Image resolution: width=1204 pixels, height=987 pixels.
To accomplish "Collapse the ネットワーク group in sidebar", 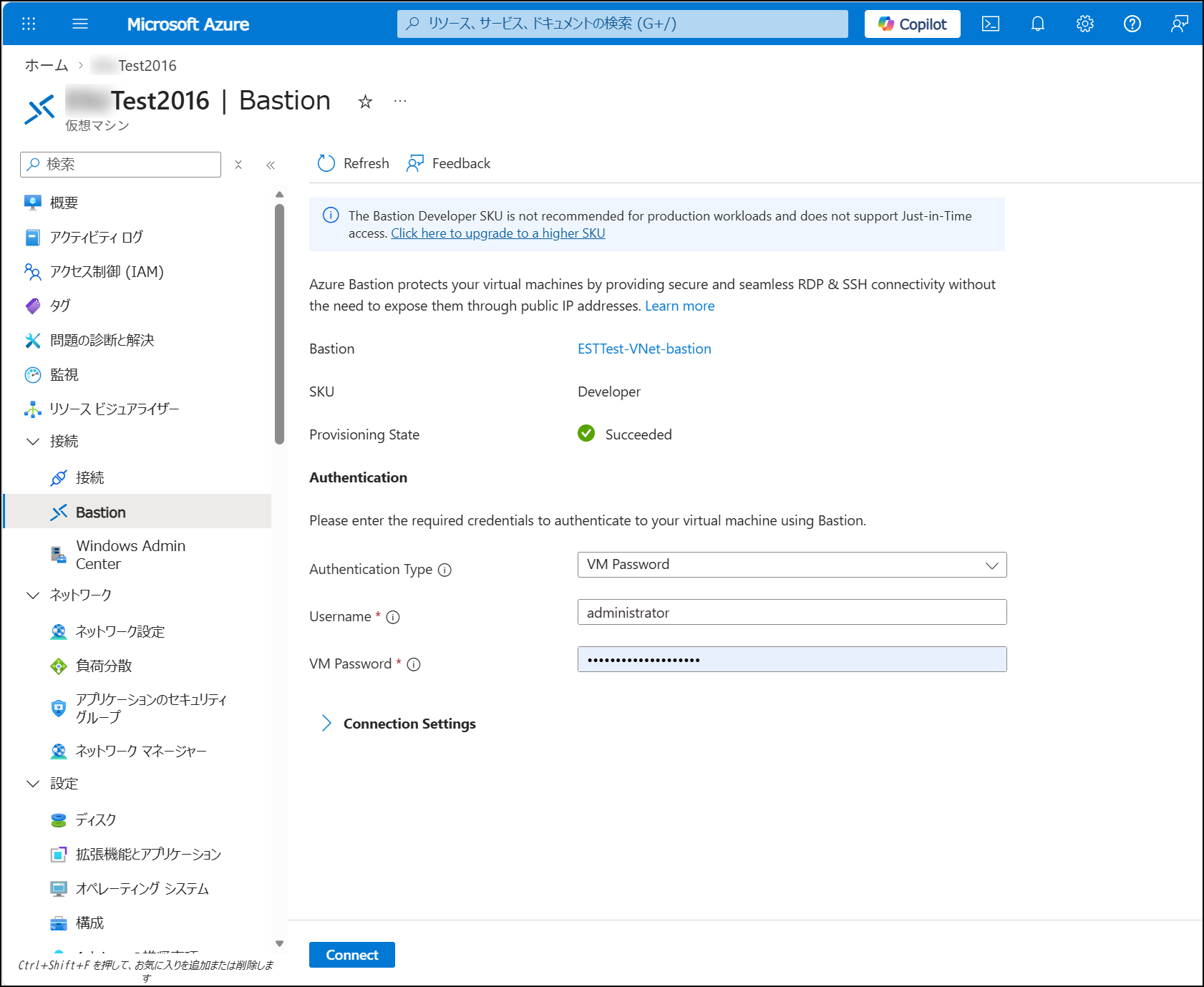I will click(33, 595).
